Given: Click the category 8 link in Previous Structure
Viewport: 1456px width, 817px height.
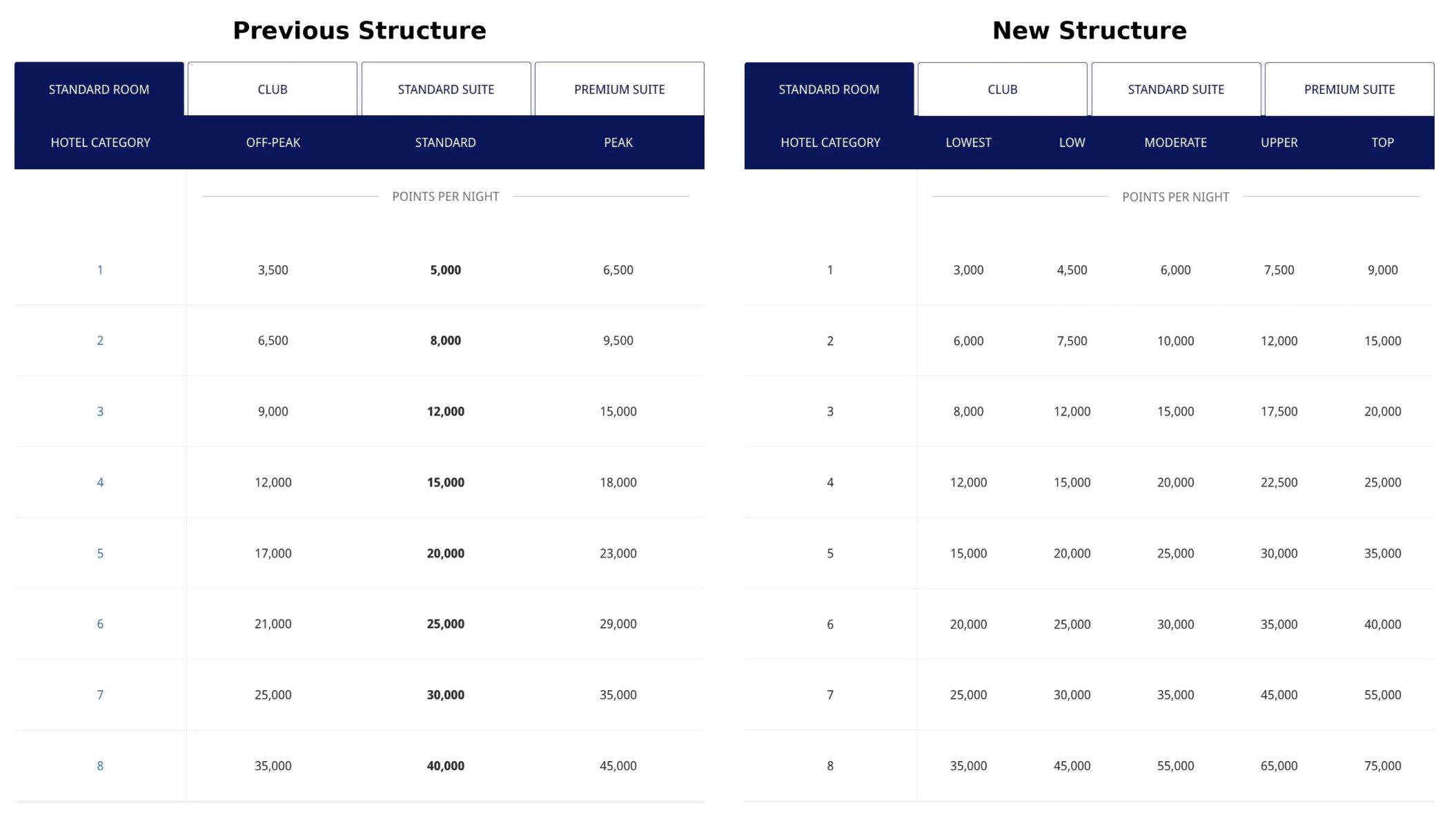Looking at the screenshot, I should click(100, 766).
